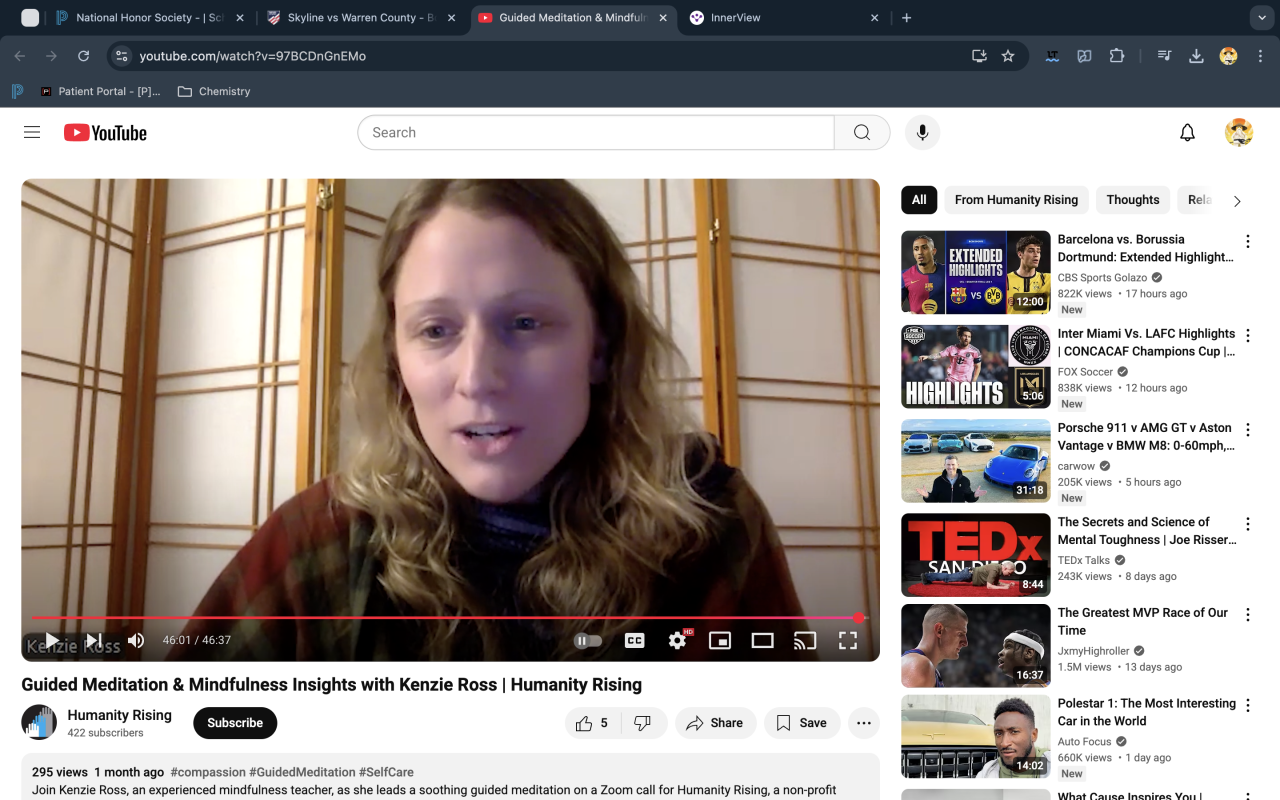Click the #SelfCare hashtag
Image resolution: width=1280 pixels, height=800 pixels.
click(x=386, y=772)
